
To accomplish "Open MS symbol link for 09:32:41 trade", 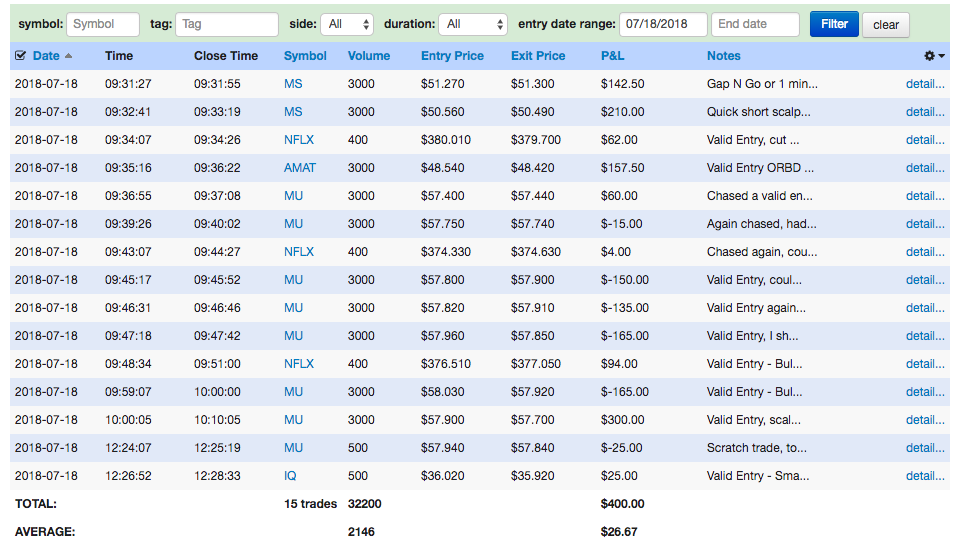I will point(293,112).
